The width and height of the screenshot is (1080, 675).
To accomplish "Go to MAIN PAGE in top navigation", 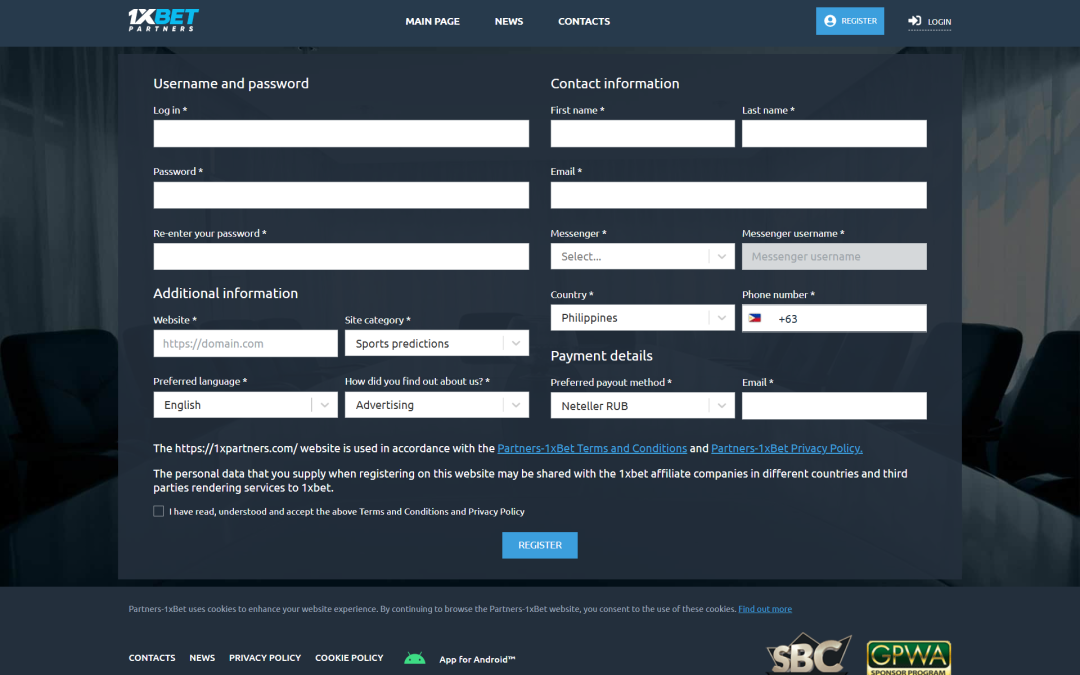I will coord(433,21).
